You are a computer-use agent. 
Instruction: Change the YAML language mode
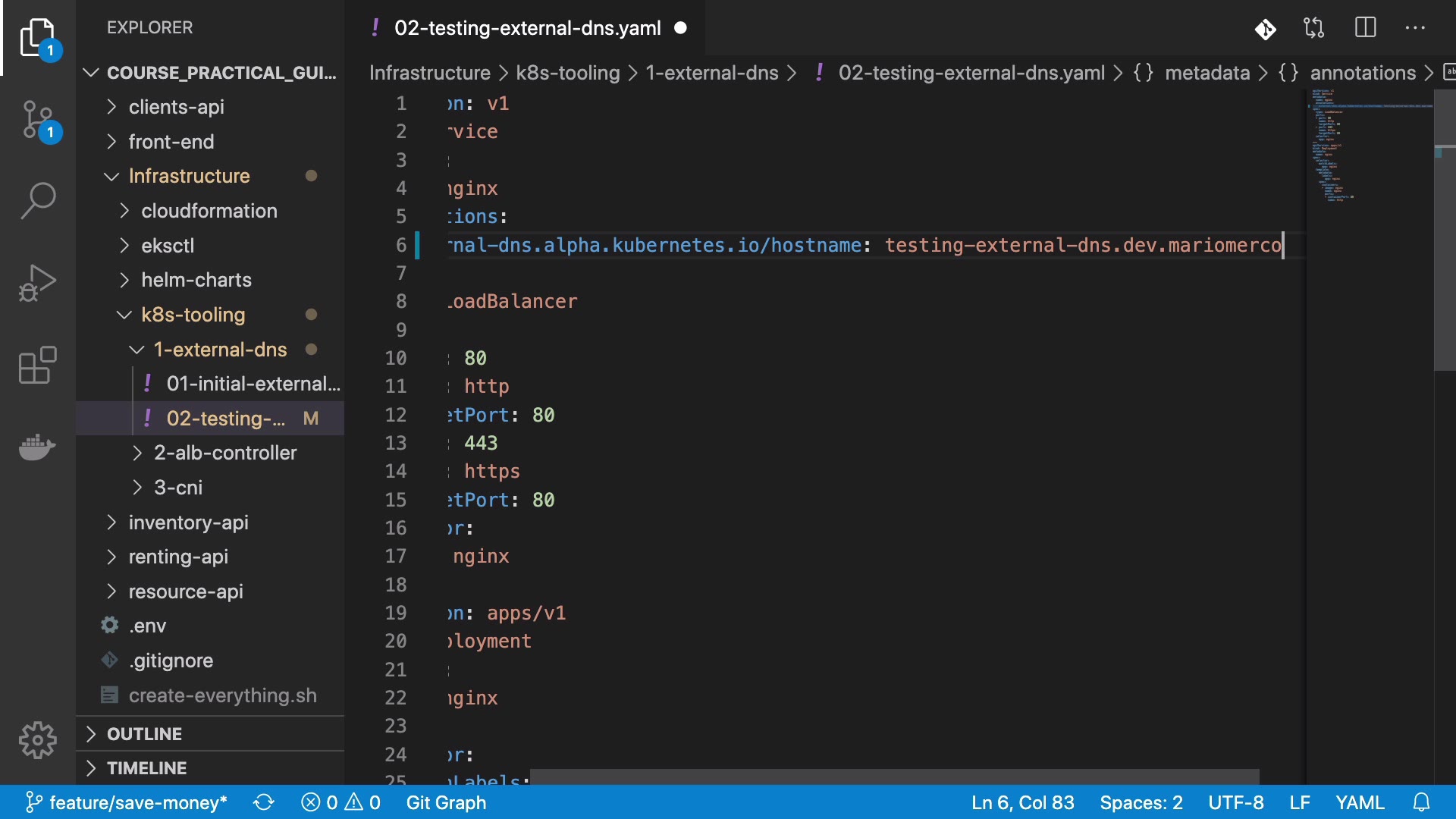pos(1360,802)
